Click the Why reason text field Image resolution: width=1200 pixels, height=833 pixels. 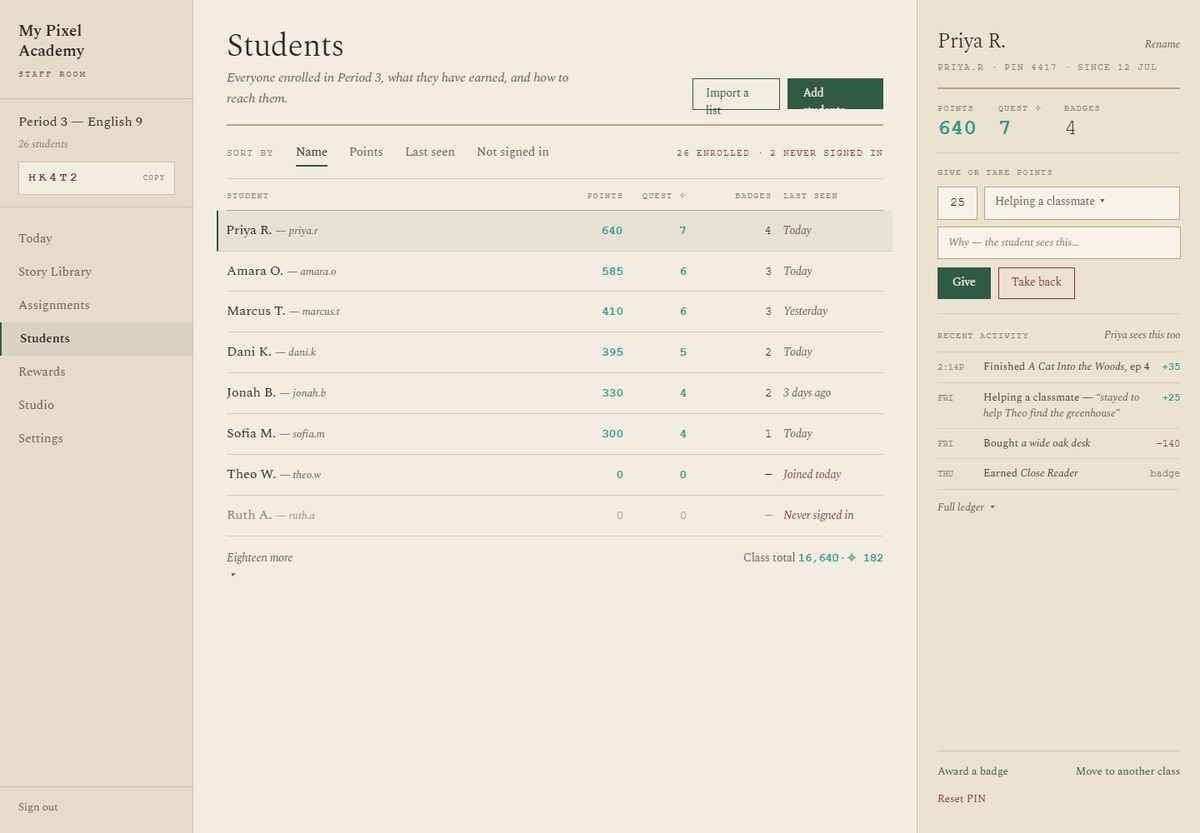[1059, 243]
